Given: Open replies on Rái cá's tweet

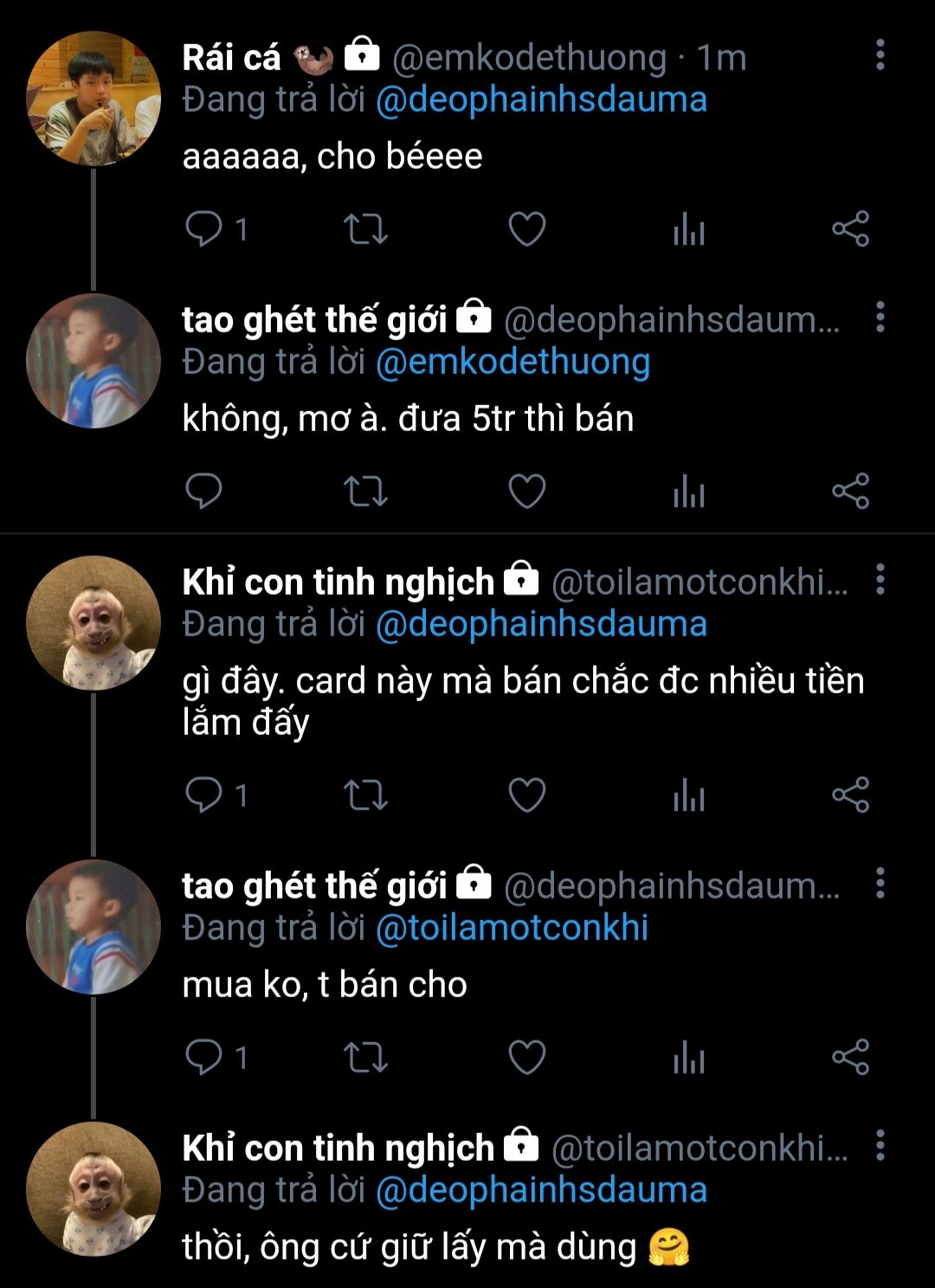Looking at the screenshot, I should coord(205,229).
